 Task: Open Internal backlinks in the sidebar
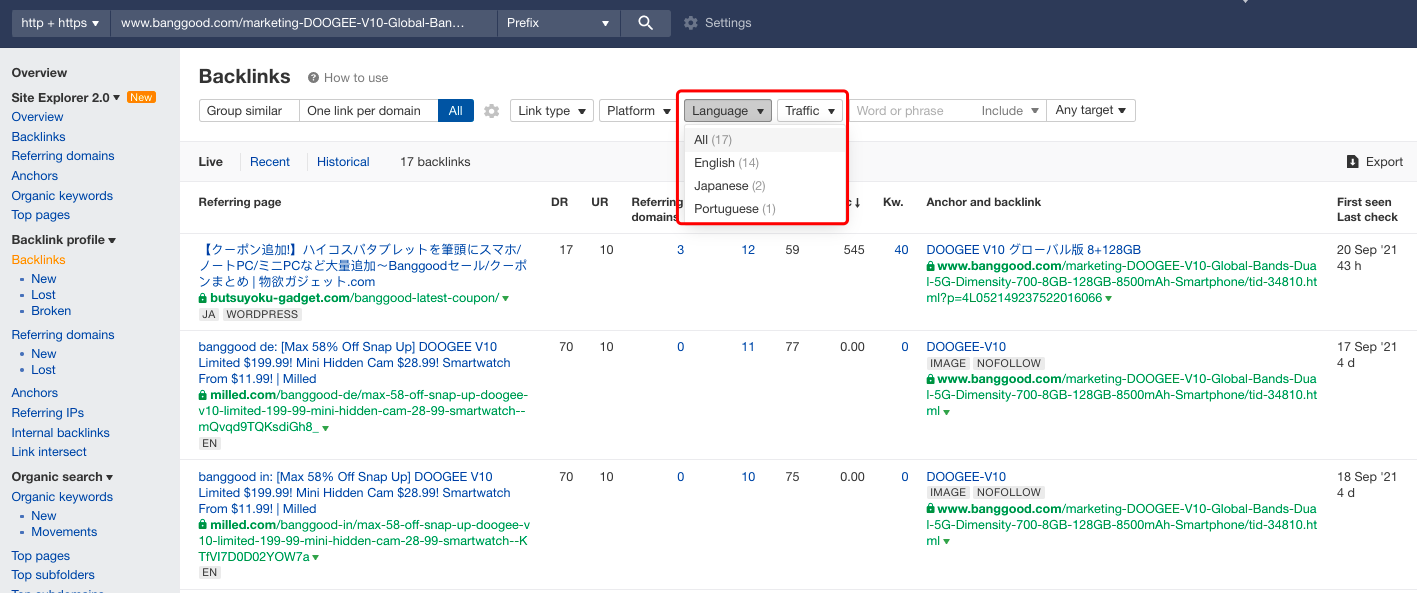pos(60,433)
